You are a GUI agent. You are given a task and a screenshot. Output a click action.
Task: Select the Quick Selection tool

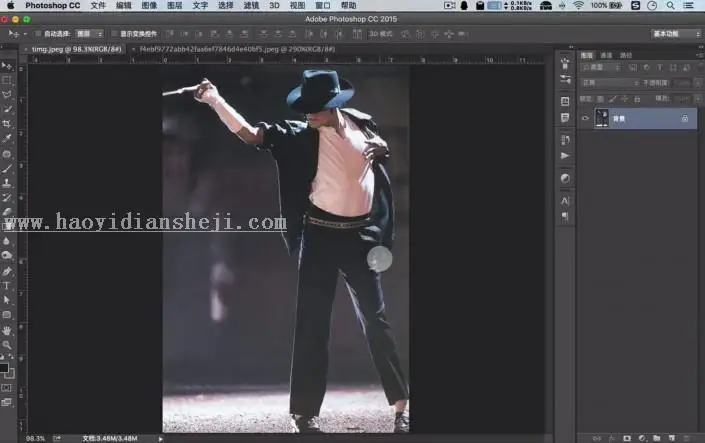(7, 109)
